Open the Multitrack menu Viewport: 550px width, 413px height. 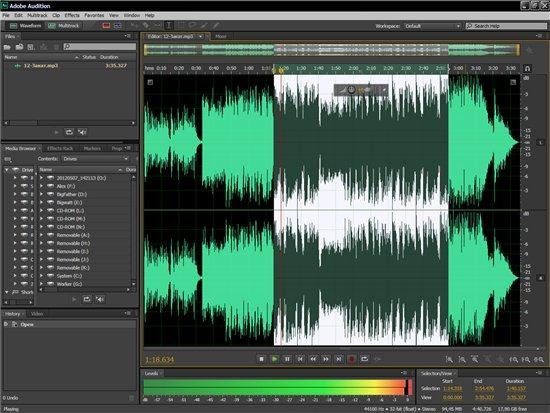(37, 15)
